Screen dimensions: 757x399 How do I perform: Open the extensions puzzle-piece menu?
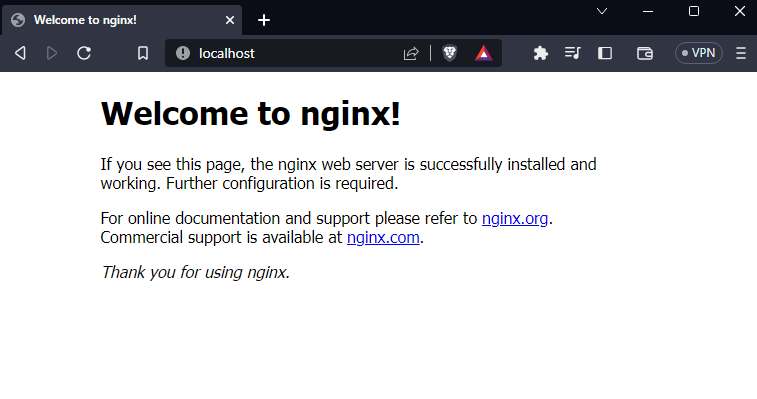541,53
